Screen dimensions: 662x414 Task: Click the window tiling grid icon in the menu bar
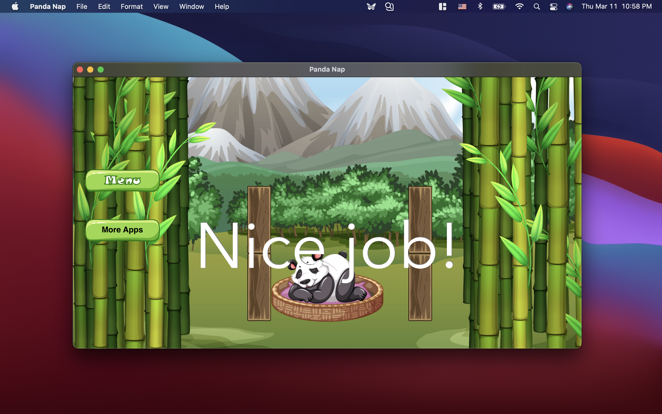pos(442,7)
